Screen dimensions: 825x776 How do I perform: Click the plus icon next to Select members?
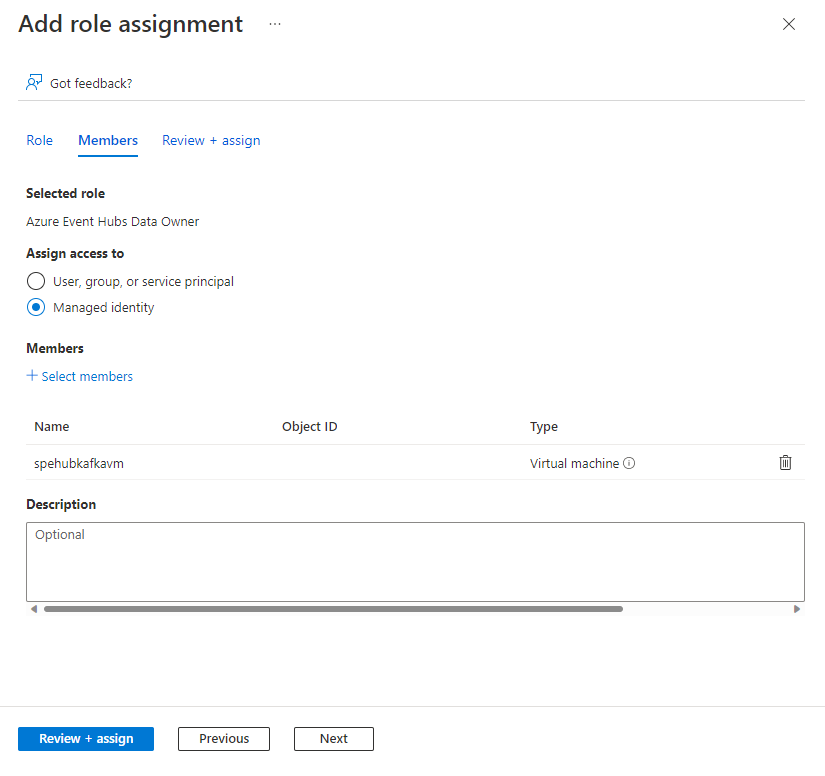click(x=31, y=376)
